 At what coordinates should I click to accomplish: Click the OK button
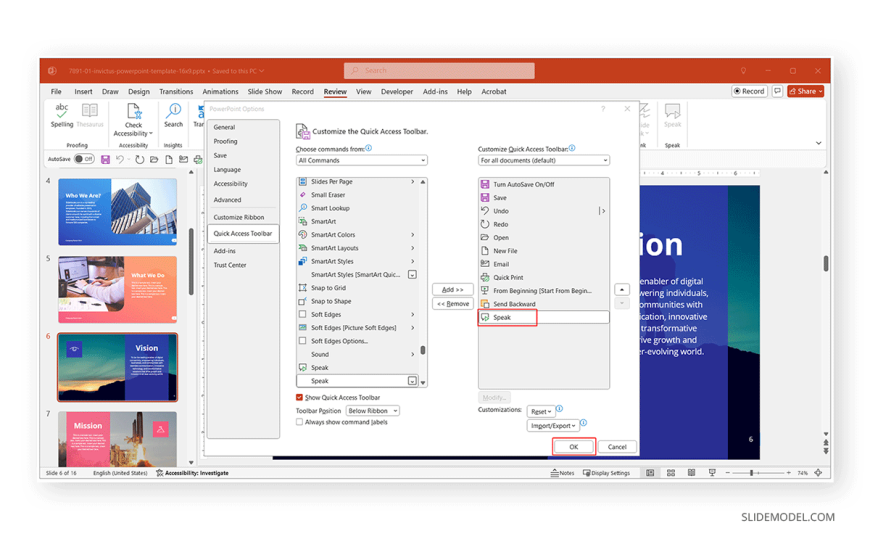tap(574, 447)
